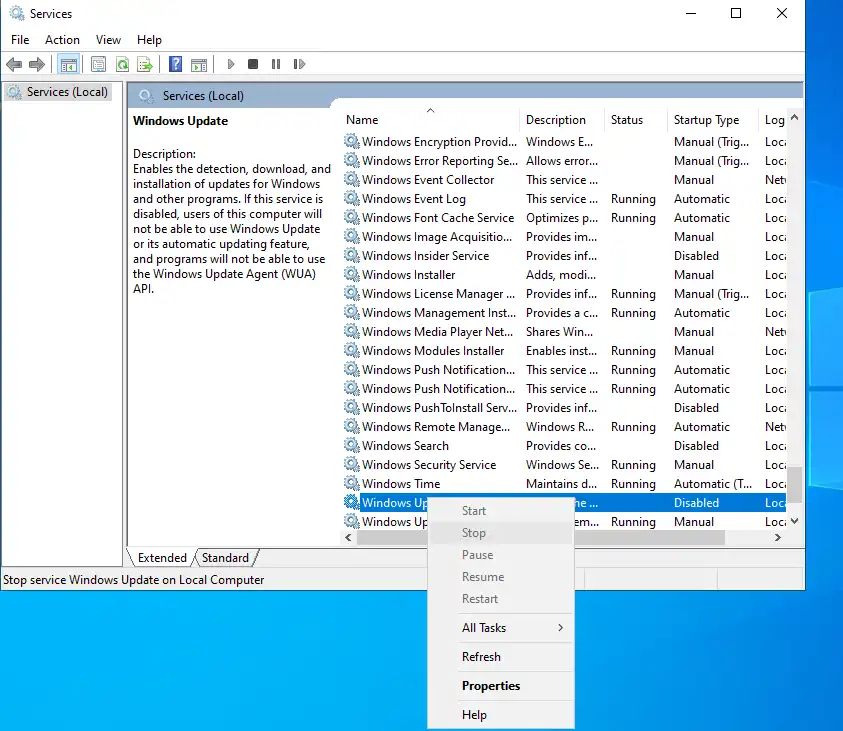This screenshot has width=843, height=731.
Task: Toggle the Show/Hide Console Tree toolbar icon
Action: point(68,64)
